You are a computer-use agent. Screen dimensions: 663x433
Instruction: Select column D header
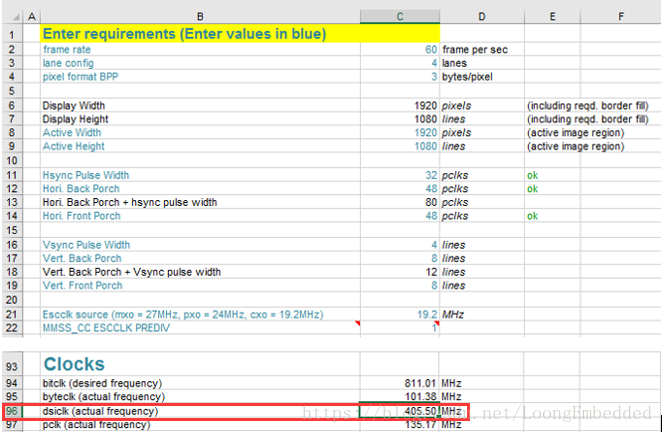482,16
